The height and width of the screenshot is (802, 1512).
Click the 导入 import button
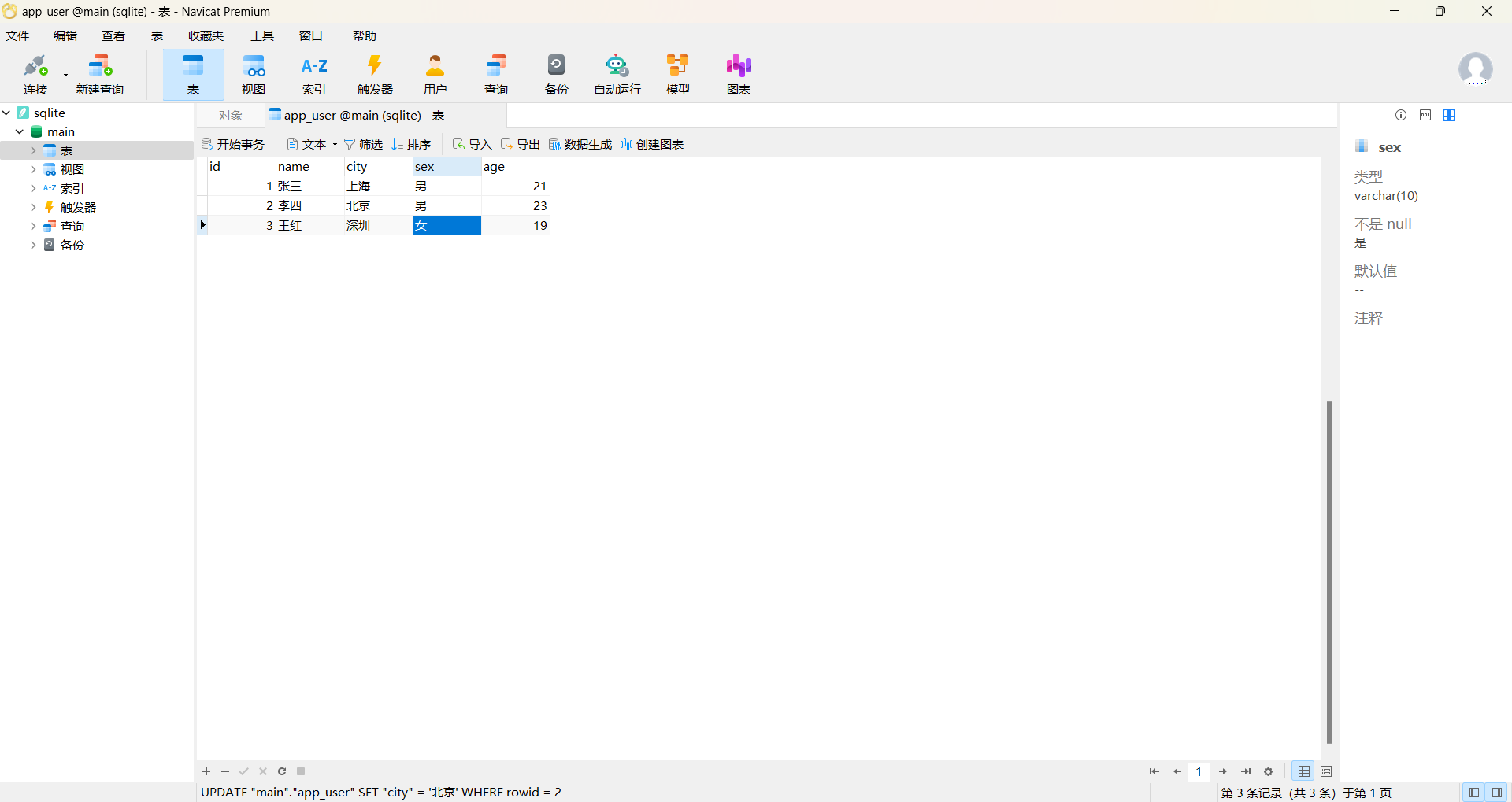click(x=472, y=144)
